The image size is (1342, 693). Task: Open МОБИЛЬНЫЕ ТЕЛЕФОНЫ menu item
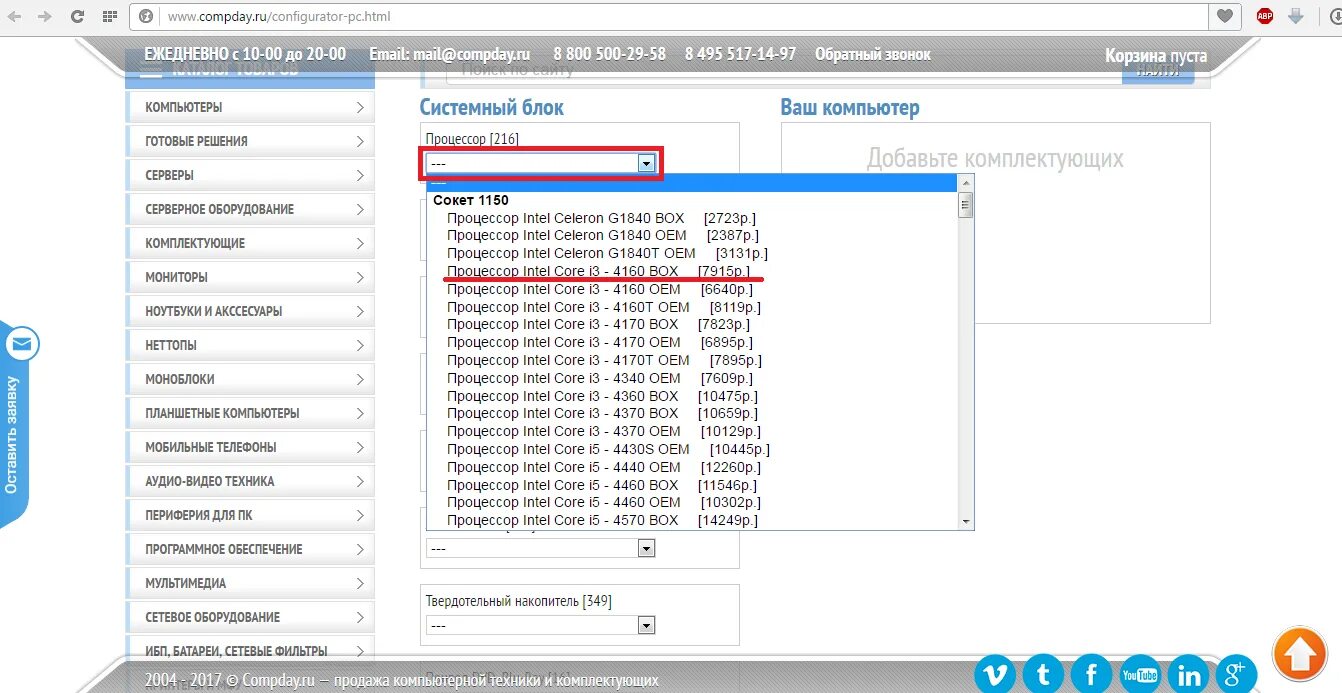pyautogui.click(x=250, y=447)
